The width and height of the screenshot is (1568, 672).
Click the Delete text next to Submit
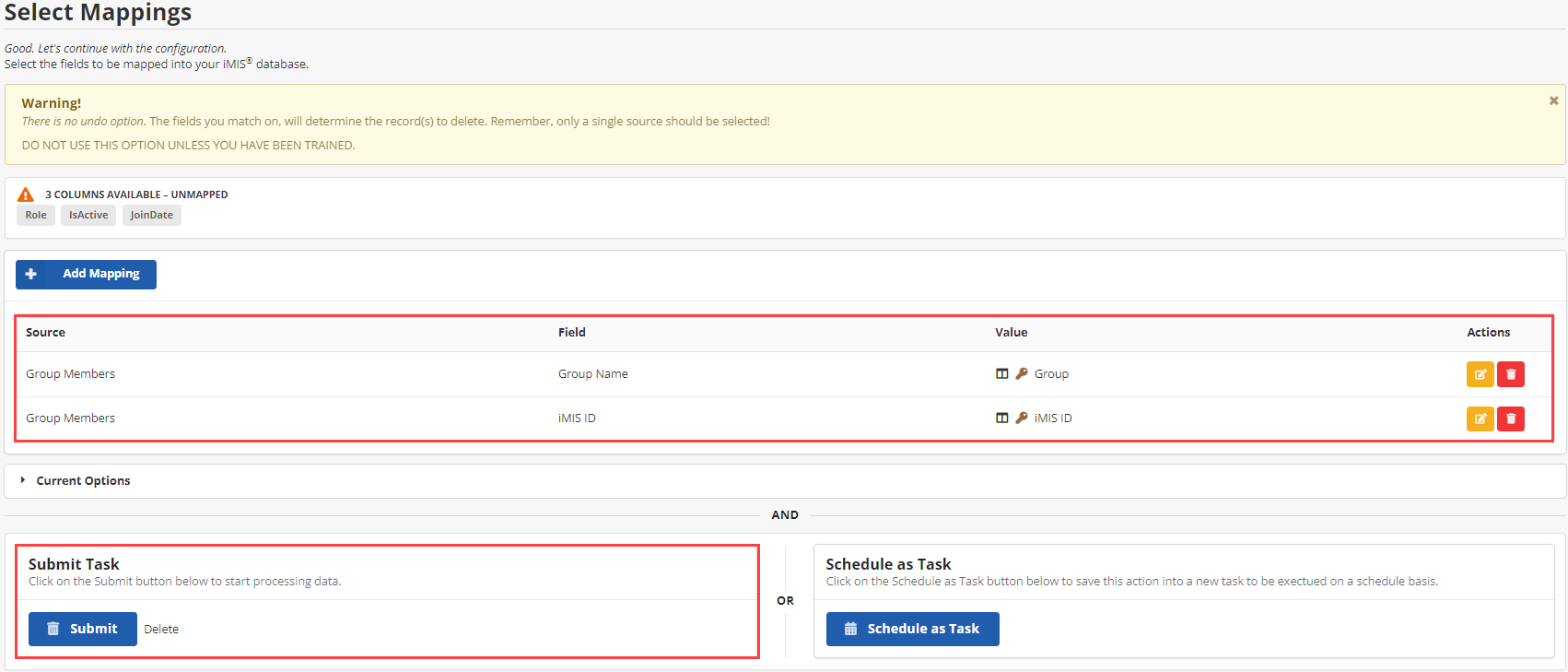[x=161, y=630]
